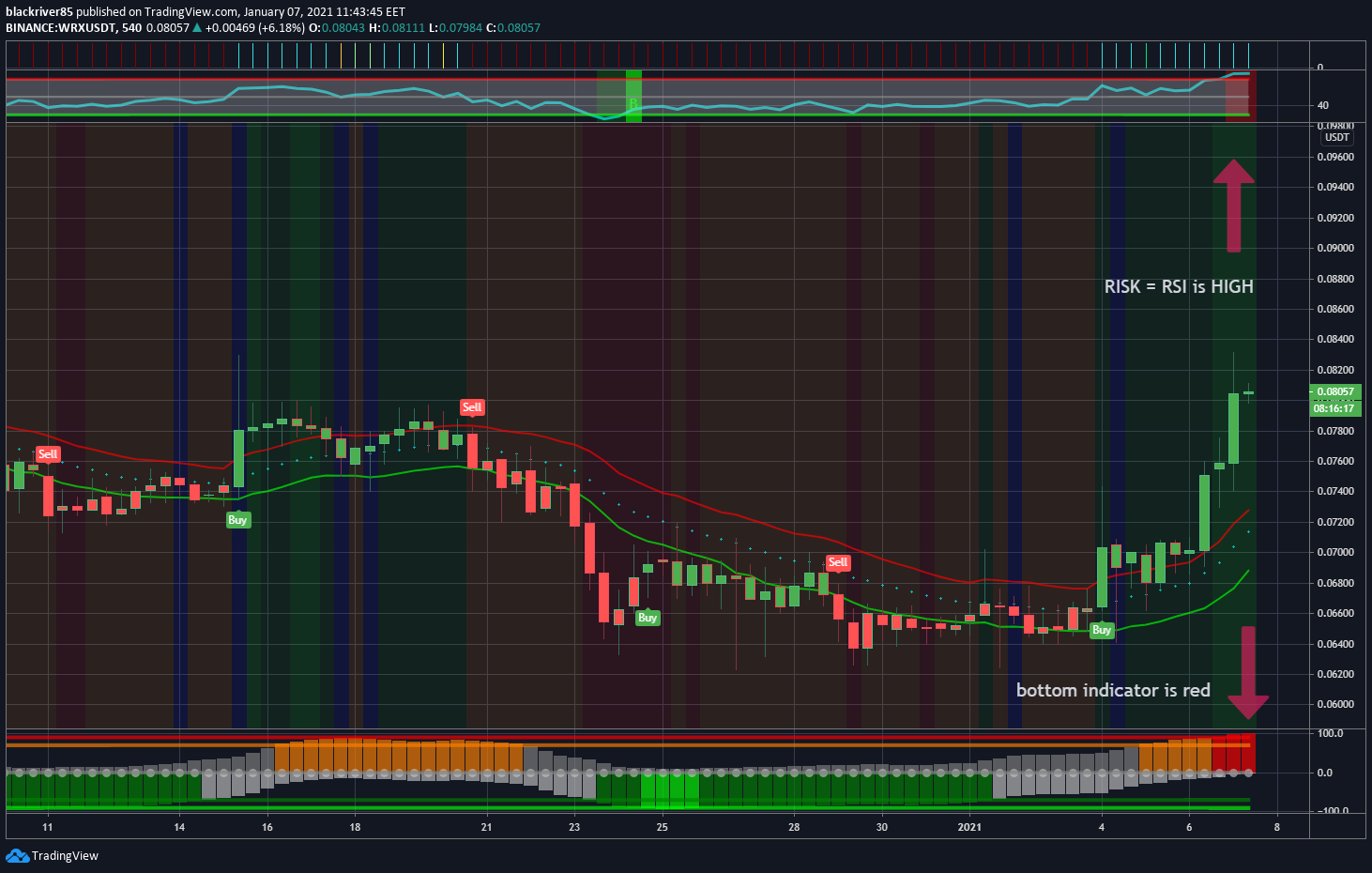Image resolution: width=1372 pixels, height=873 pixels.
Task: Click the Sell label near December 21
Action: (x=472, y=407)
